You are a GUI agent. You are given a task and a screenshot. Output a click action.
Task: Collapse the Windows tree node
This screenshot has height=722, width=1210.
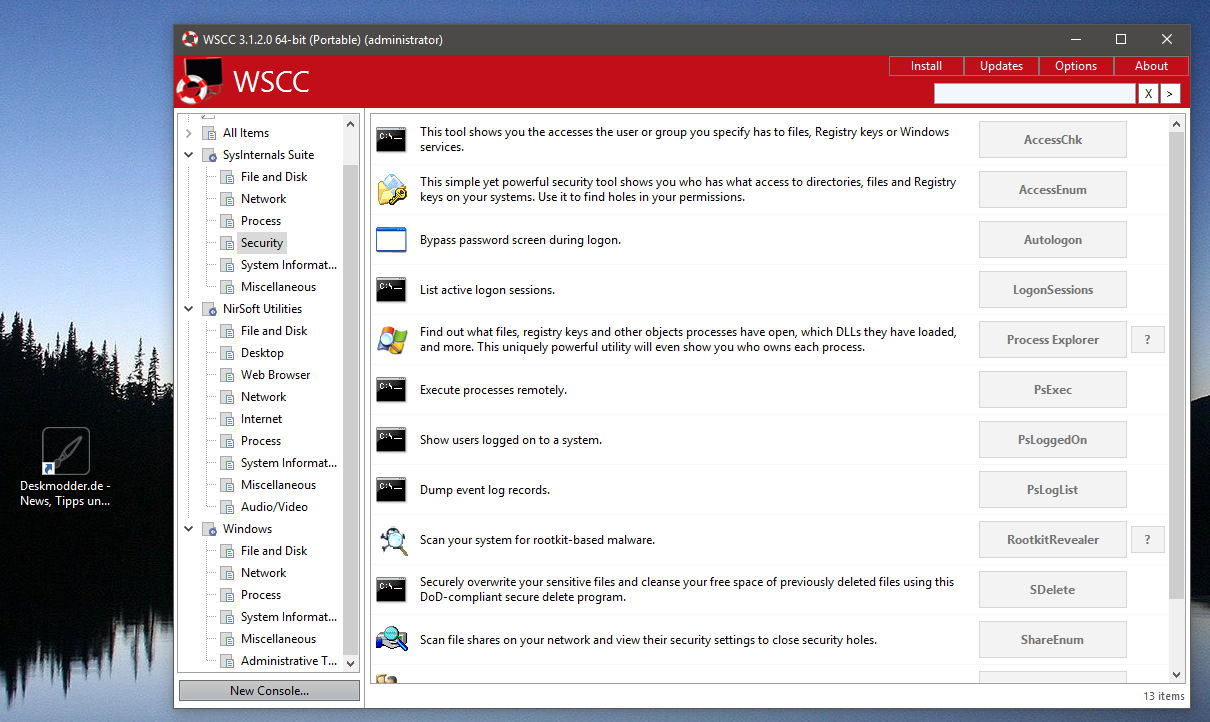(x=189, y=529)
